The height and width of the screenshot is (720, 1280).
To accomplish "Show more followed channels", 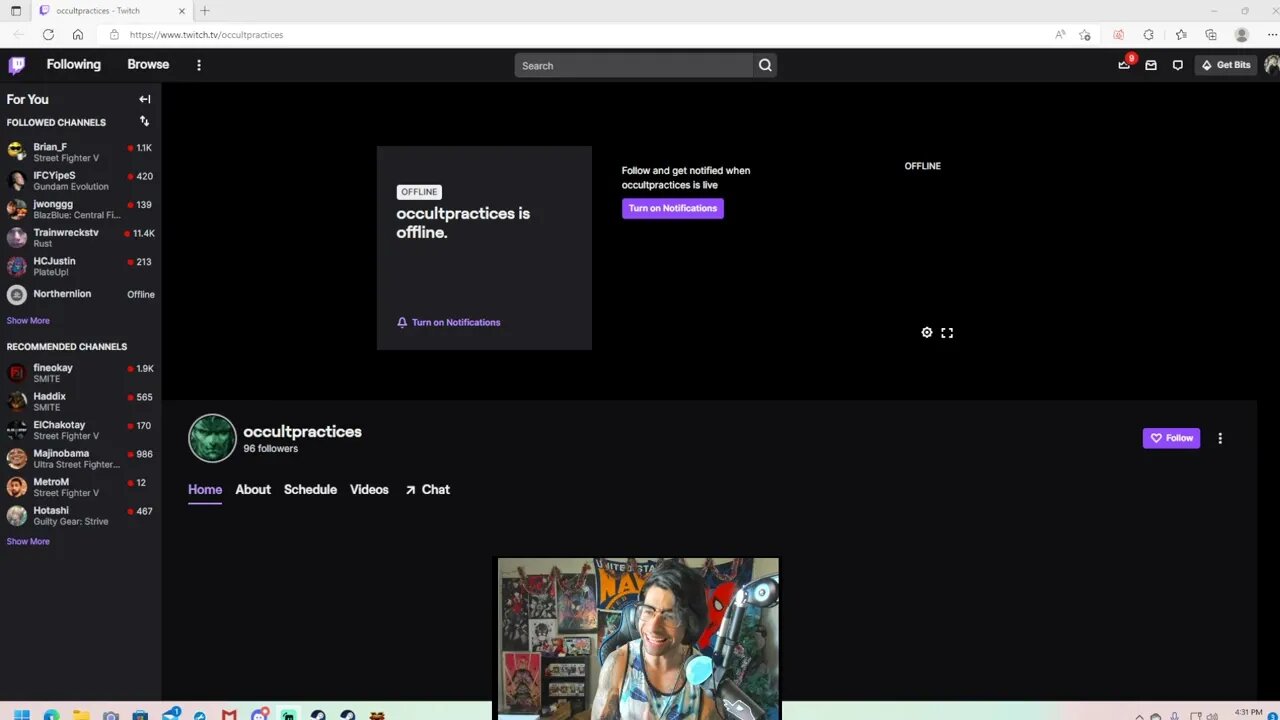I will (28, 321).
